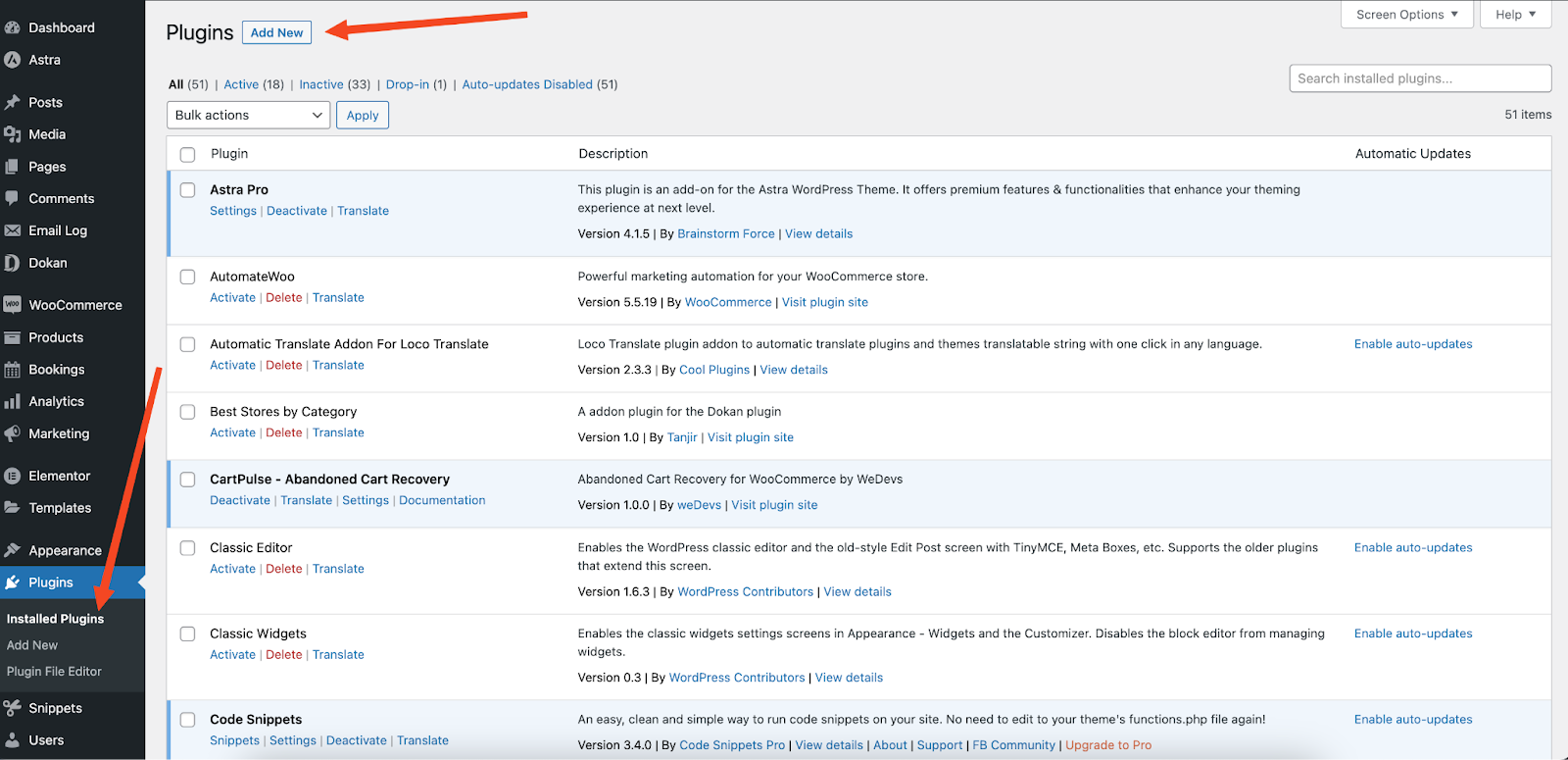Click the Bookings calendar icon
Image resolution: width=1568 pixels, height=760 pixels.
pyautogui.click(x=13, y=370)
